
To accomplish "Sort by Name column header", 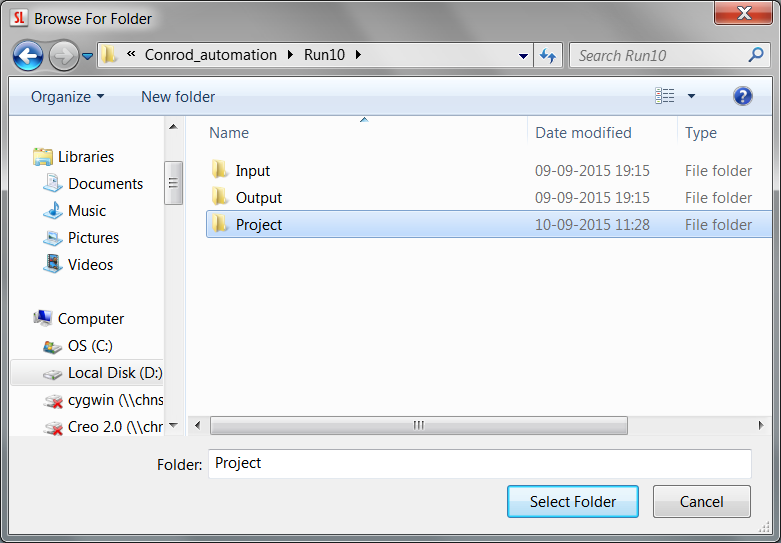I will tap(229, 133).
